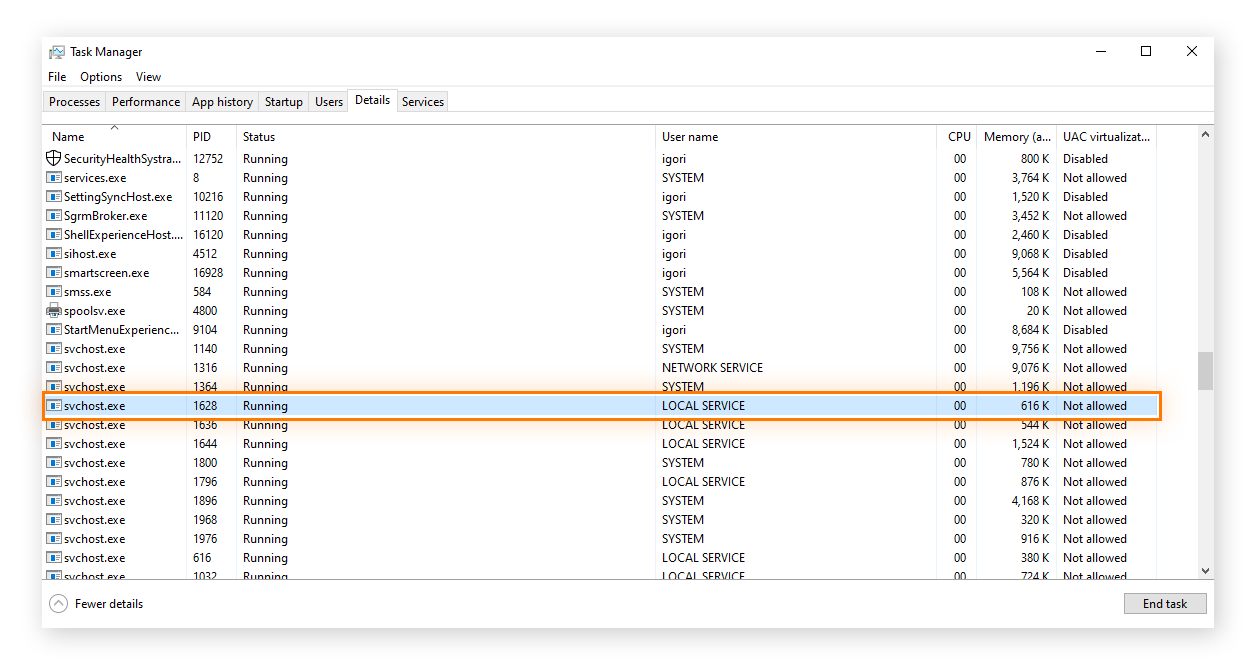Click the 4,168 K memory value
1253x666 pixels.
pos(1027,501)
